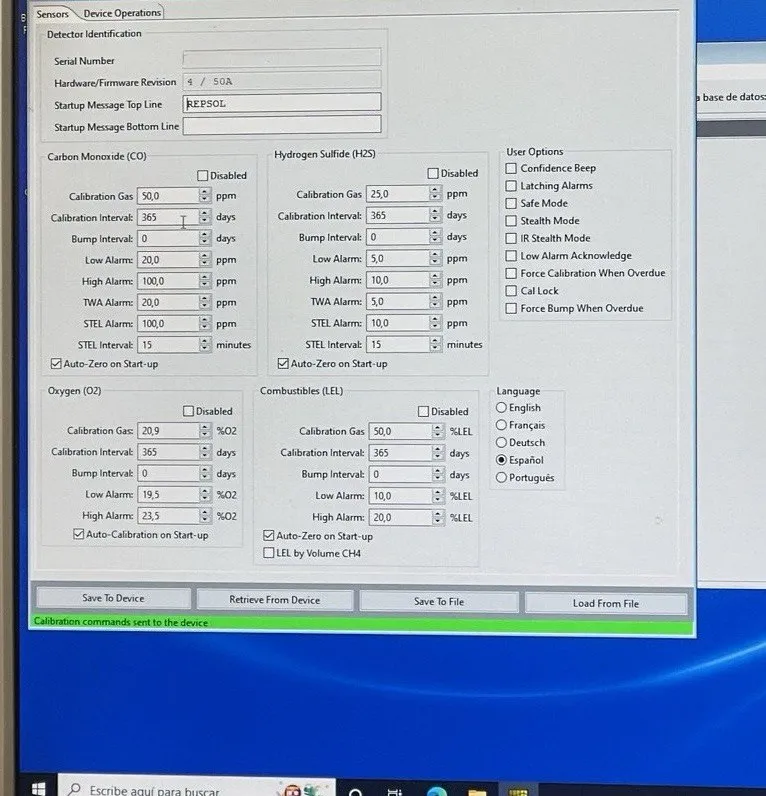Enable Force Calibration When Overdue

click(x=511, y=273)
